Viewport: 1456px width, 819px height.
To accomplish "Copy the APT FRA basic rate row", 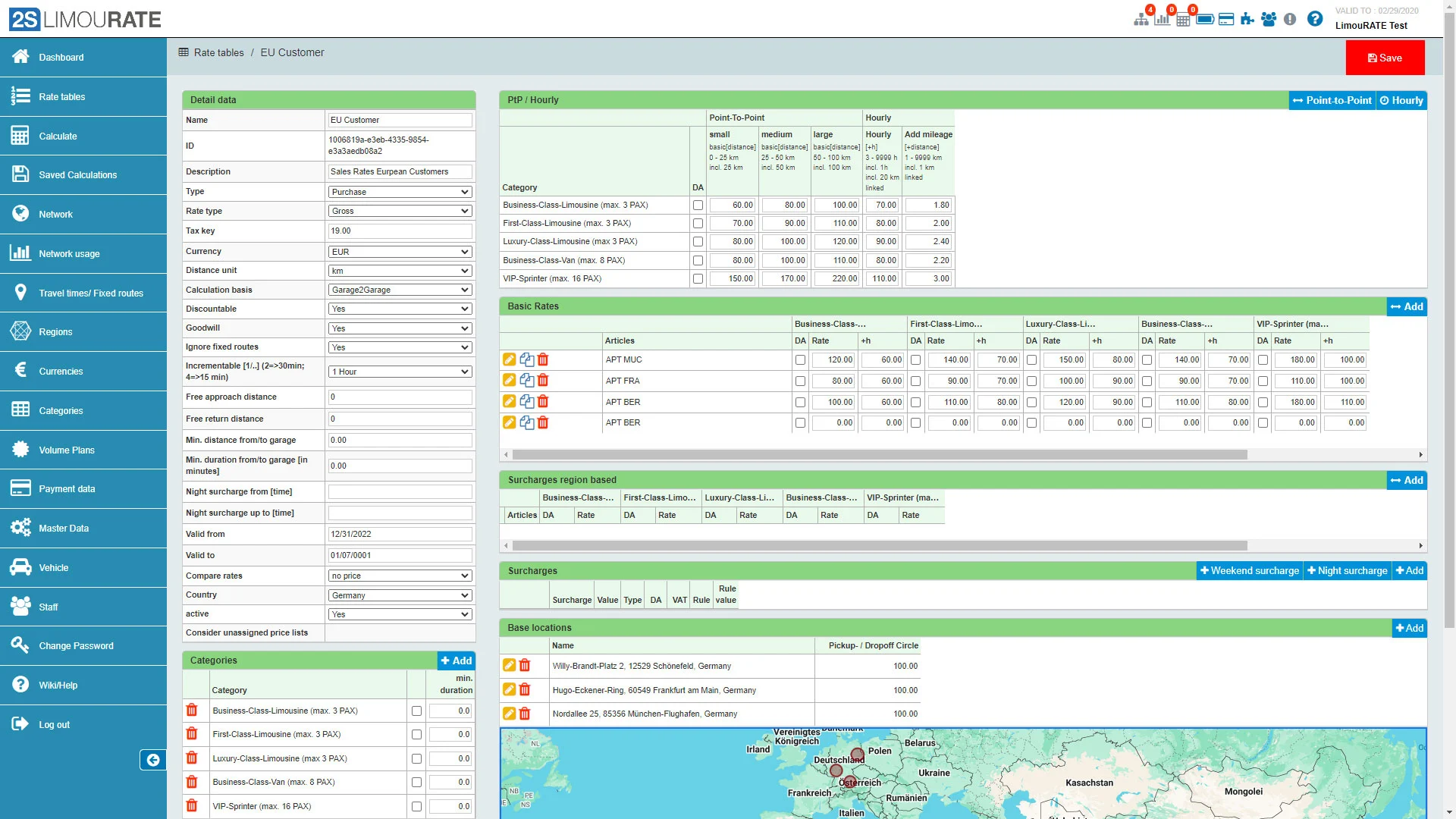I will 526,381.
